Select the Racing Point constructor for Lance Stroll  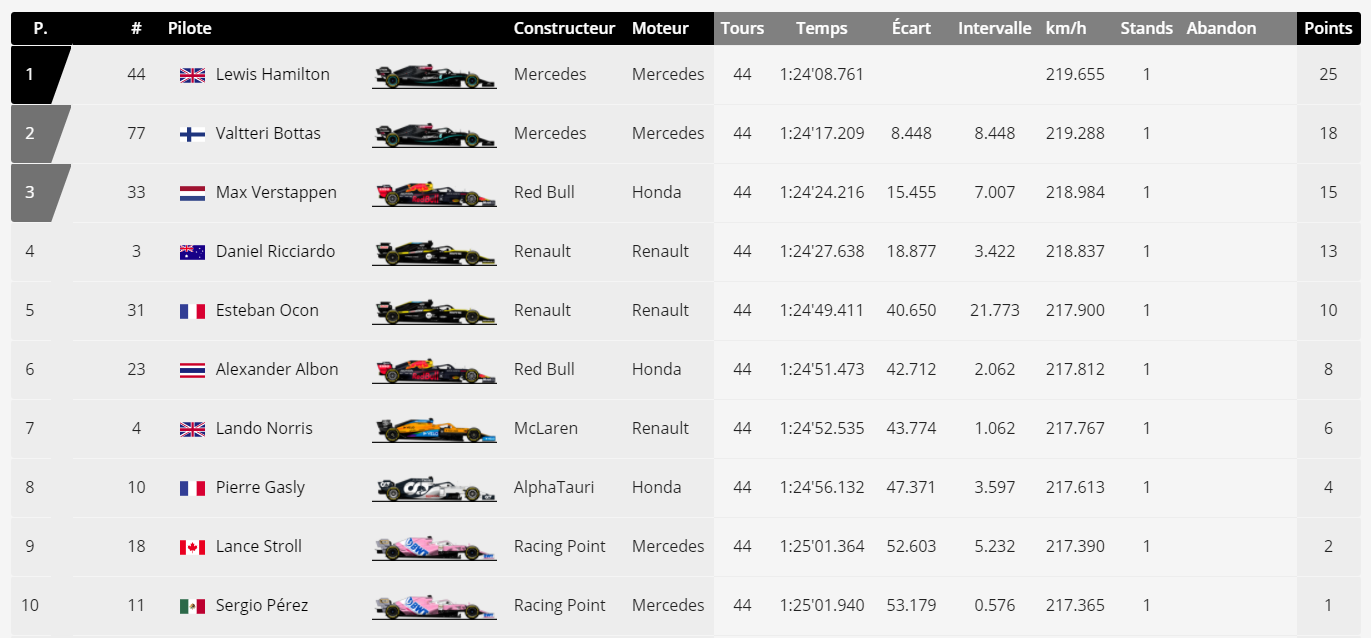pos(560,546)
